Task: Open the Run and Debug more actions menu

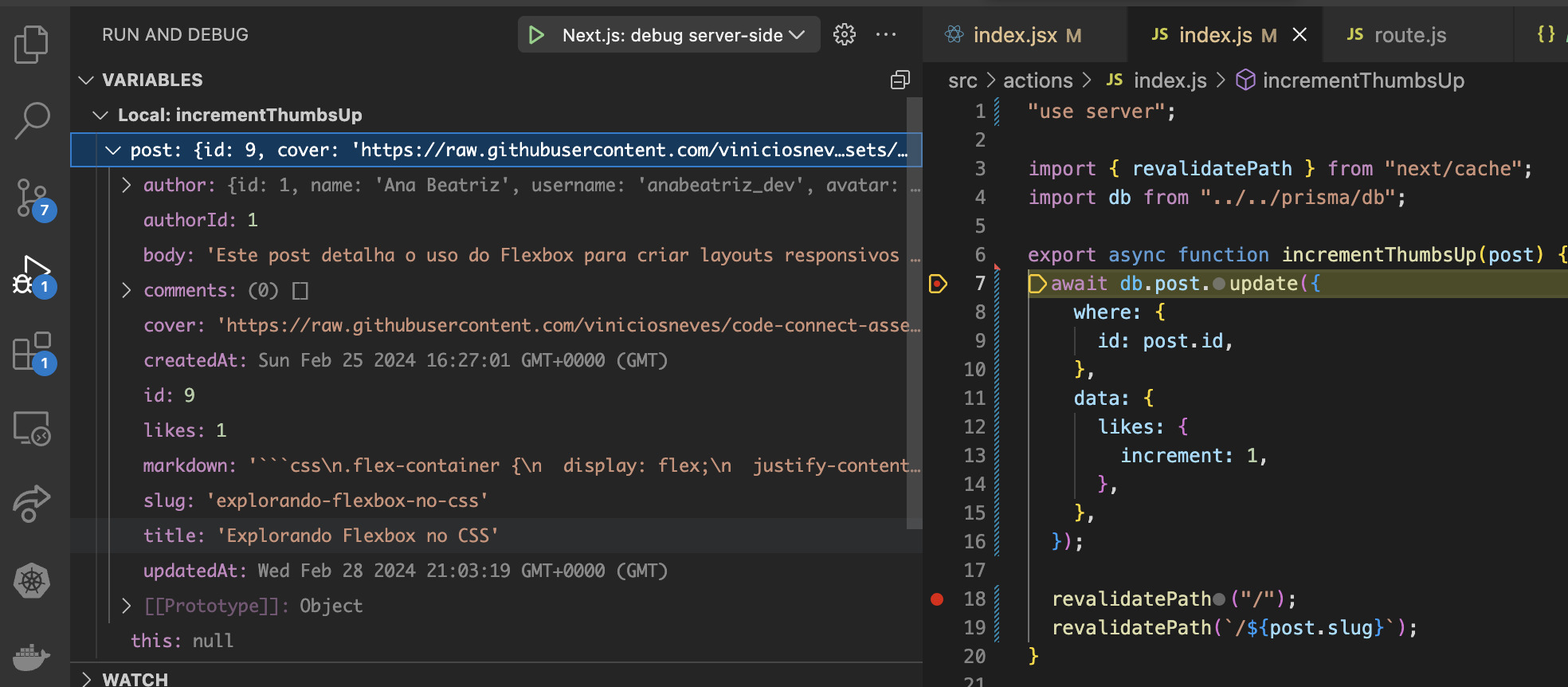Action: click(x=886, y=34)
